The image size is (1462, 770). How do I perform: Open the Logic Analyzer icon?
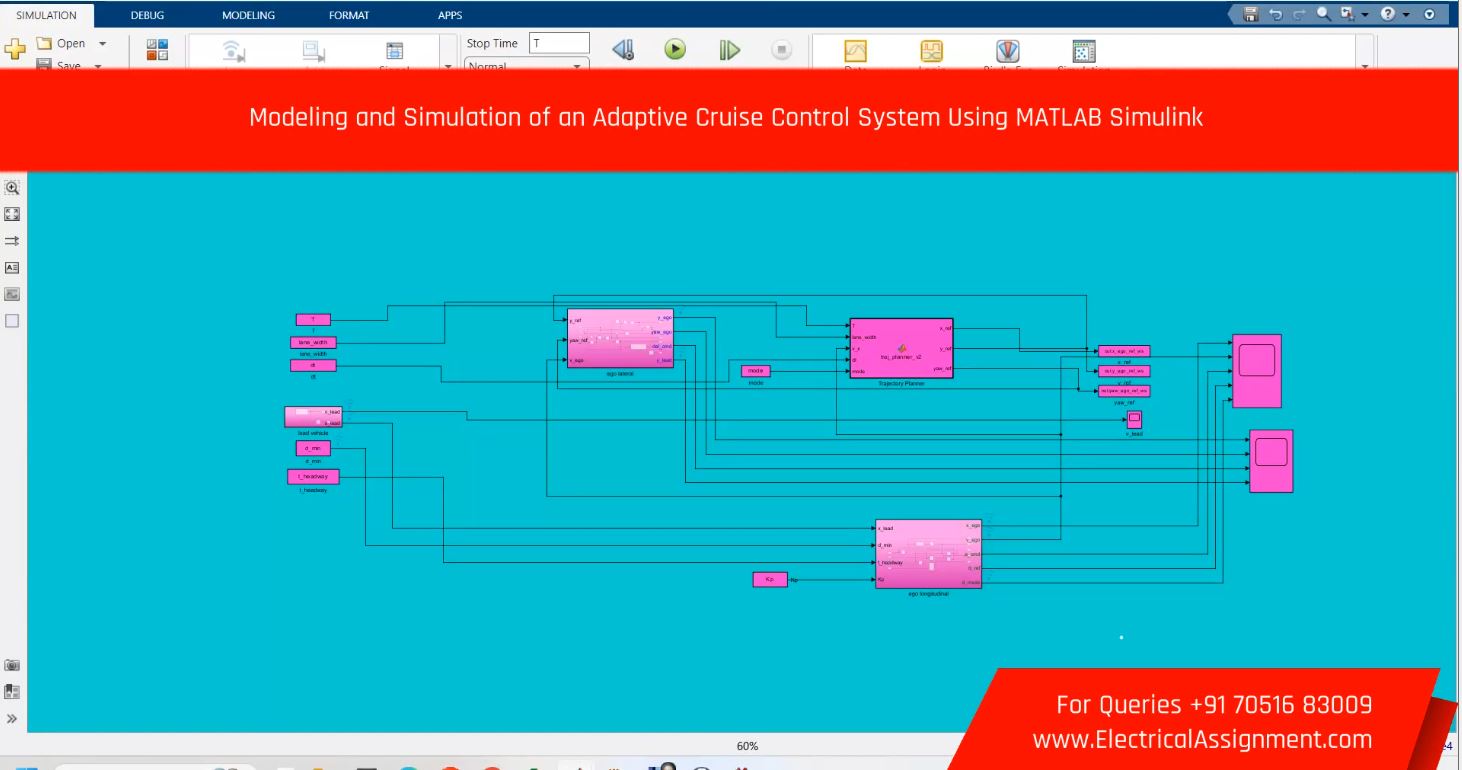(x=932, y=52)
